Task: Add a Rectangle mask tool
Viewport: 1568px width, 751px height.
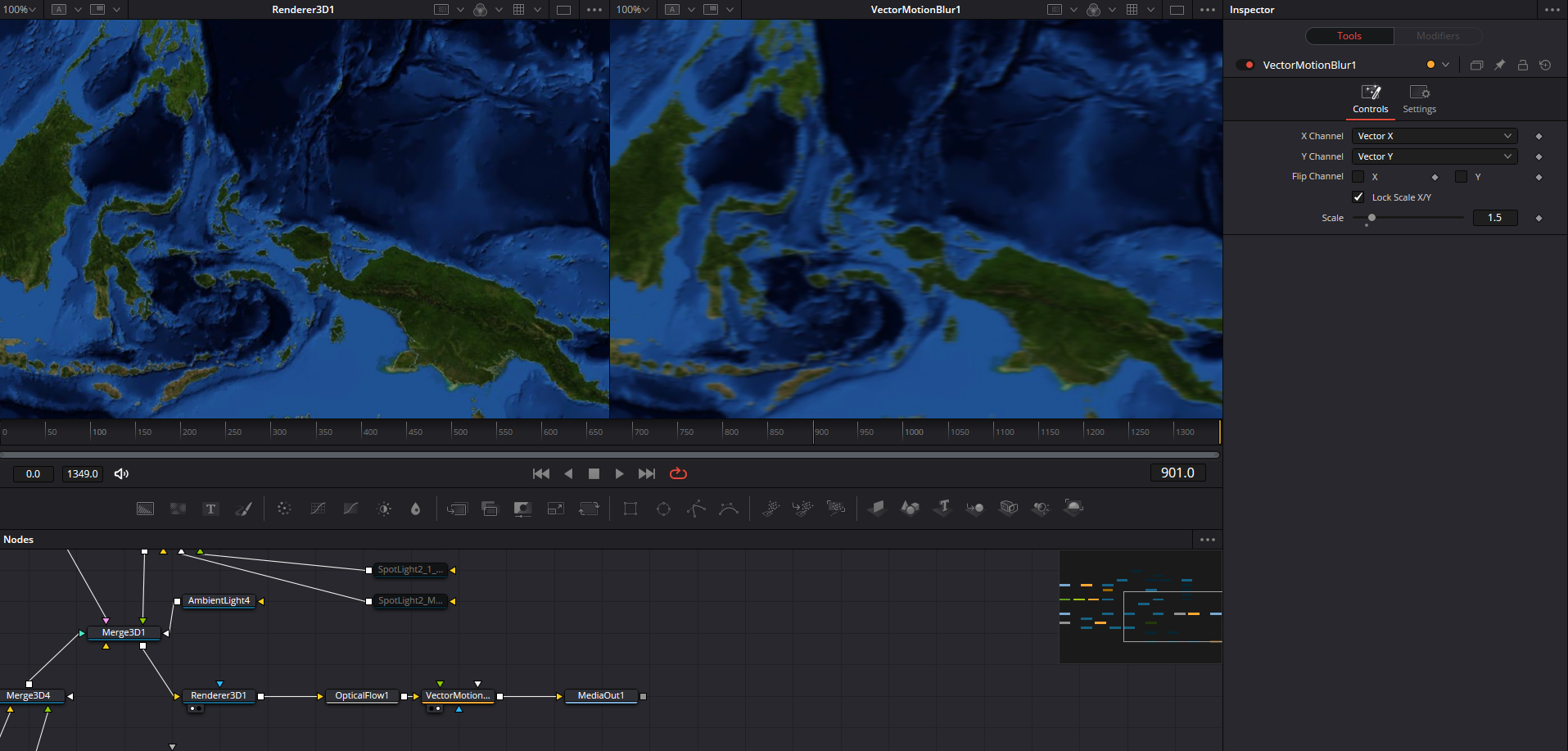Action: point(630,509)
